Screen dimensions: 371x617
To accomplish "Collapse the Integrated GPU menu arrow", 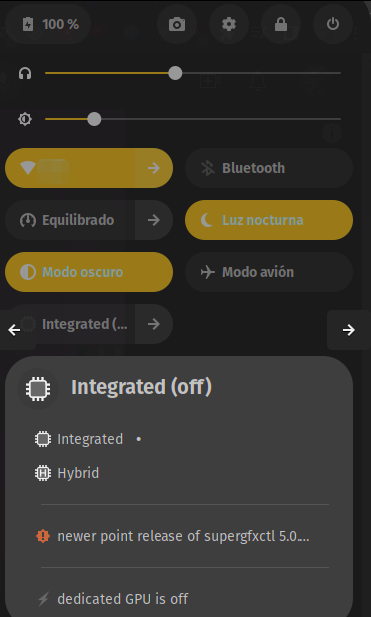I will (x=154, y=324).
